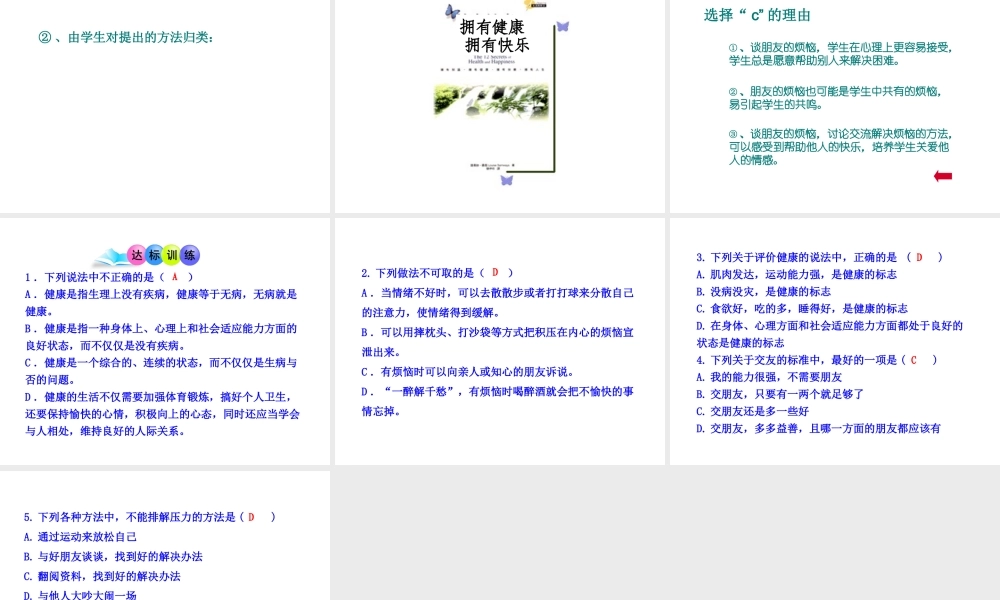Select option C 有烦恼时可以向亲人或知心的朋友诉说
Viewport: 1000px width, 600px height.
468,372
